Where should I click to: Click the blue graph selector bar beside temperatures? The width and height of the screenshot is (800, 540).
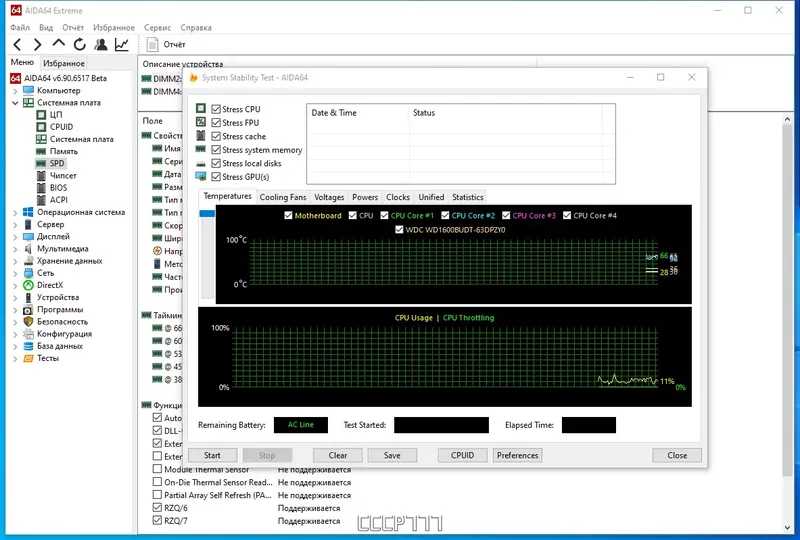pyautogui.click(x=207, y=213)
